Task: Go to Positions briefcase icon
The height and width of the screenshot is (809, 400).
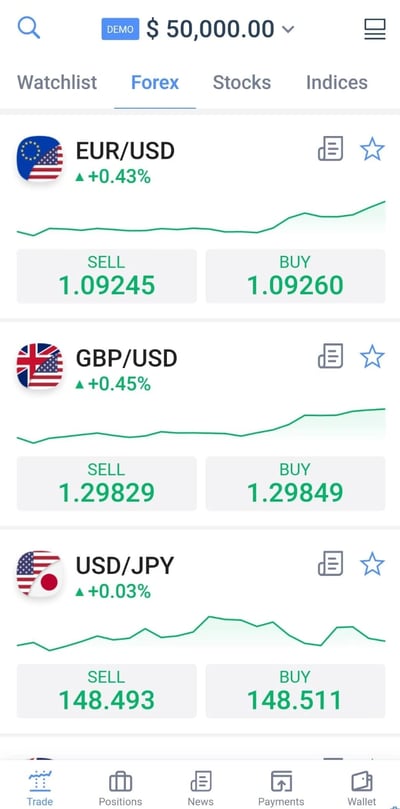Action: click(120, 782)
